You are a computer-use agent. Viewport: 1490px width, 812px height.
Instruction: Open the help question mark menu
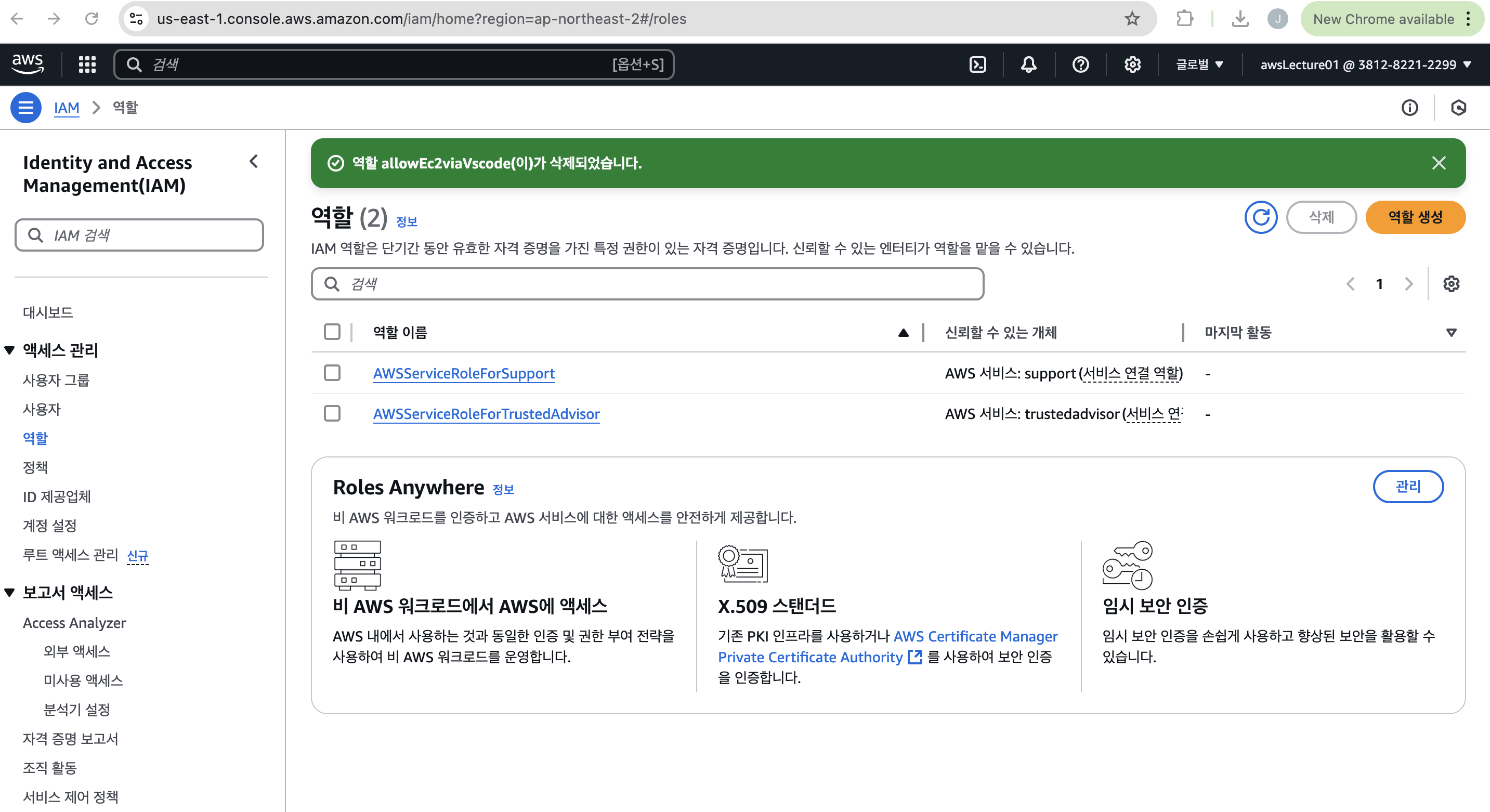coord(1080,64)
